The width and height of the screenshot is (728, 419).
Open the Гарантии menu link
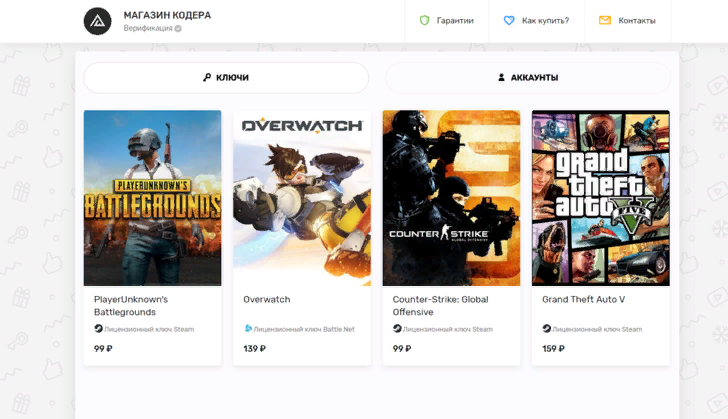coord(447,21)
